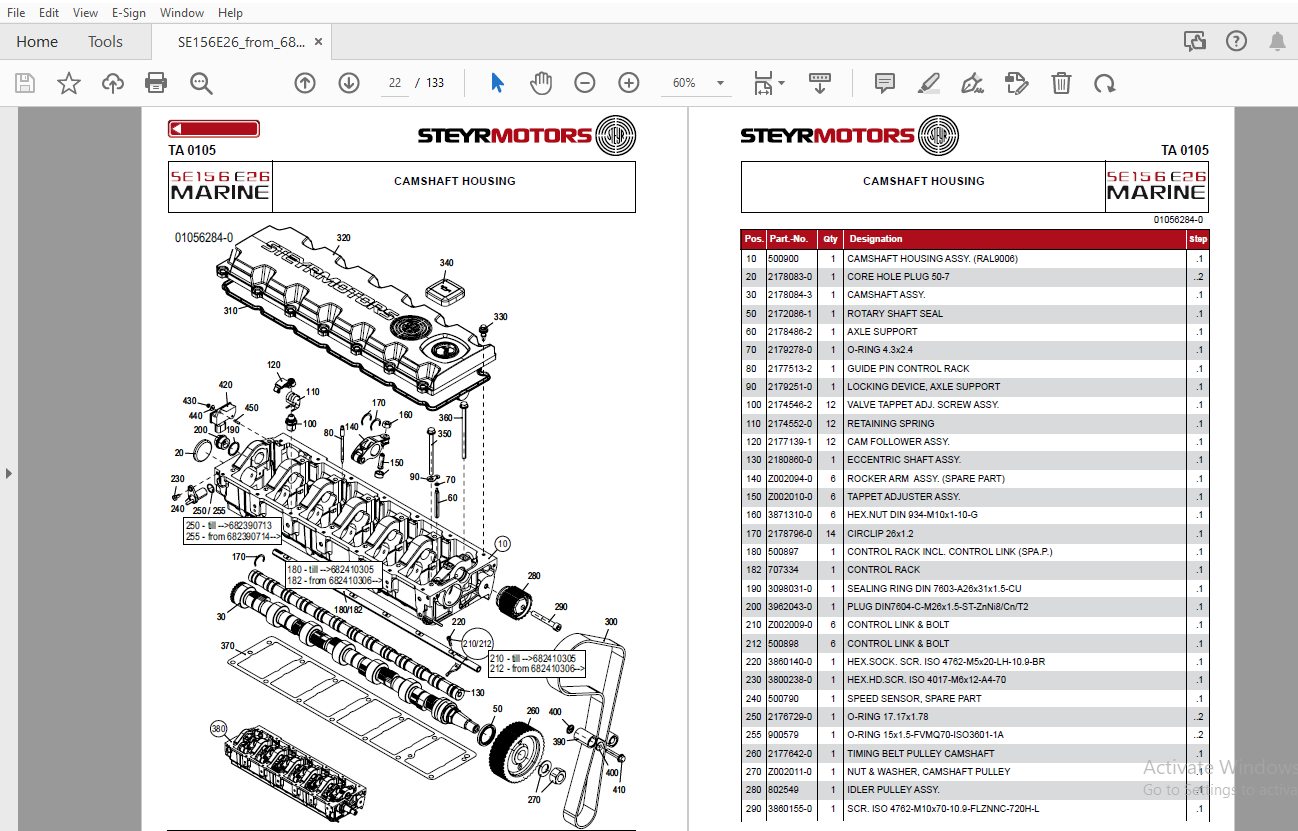The height and width of the screenshot is (831, 1298).
Task: Click the 'CORE HOLE PLUG 50-7' designation
Action: (x=898, y=277)
